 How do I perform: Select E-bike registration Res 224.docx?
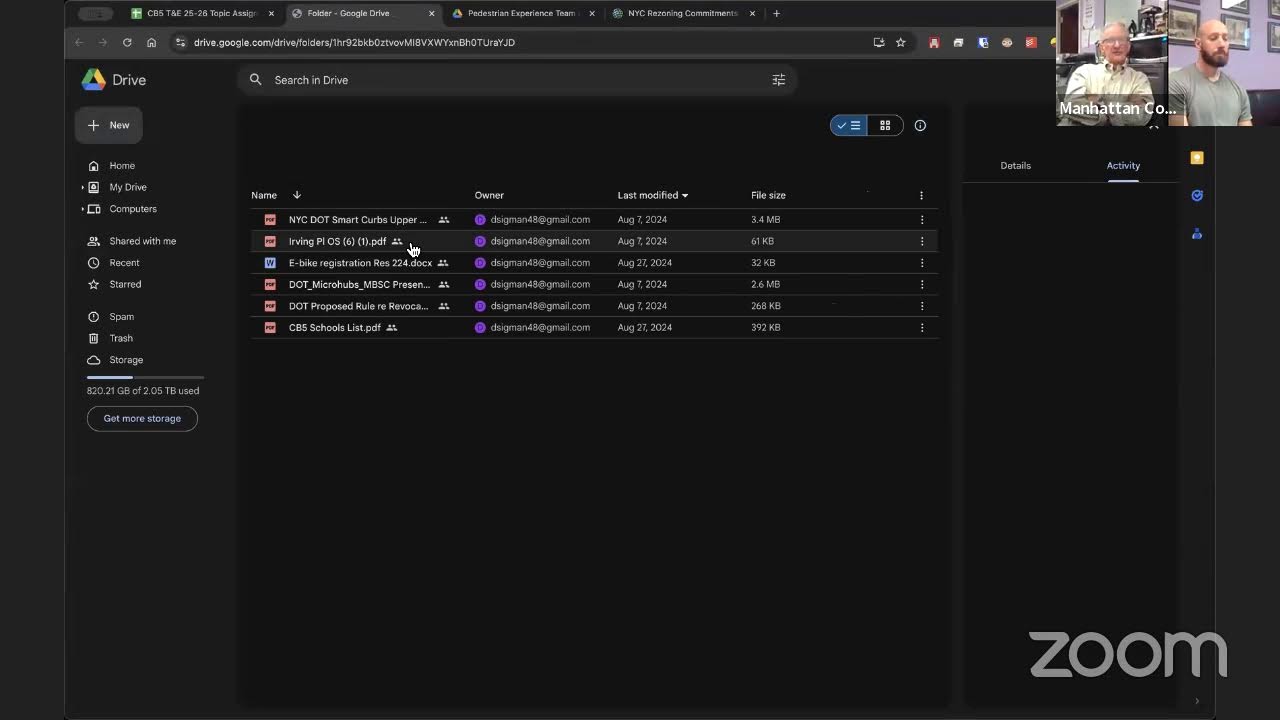tap(594, 263)
